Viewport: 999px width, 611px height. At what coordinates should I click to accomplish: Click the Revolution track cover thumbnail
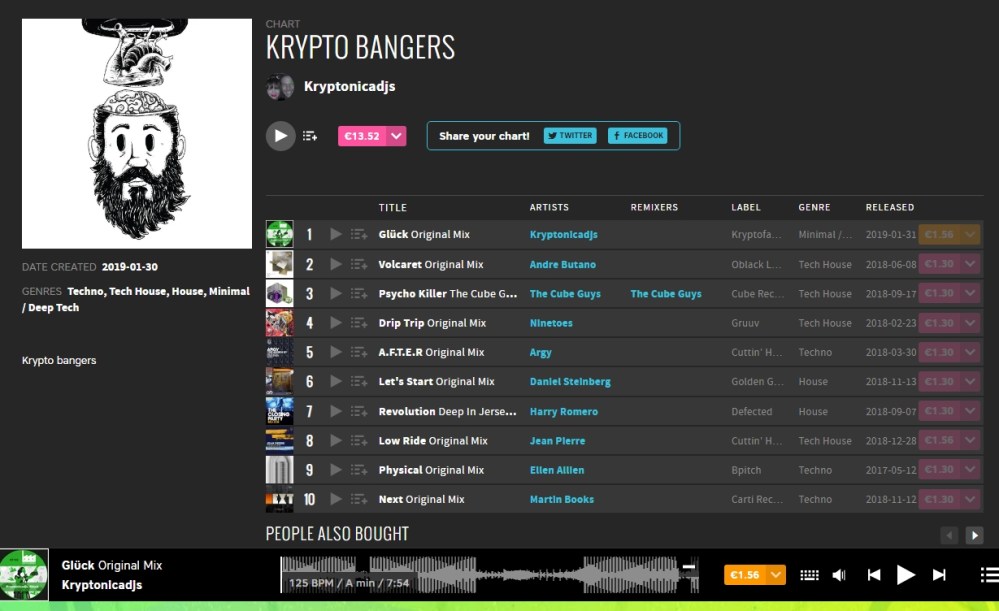(x=279, y=411)
